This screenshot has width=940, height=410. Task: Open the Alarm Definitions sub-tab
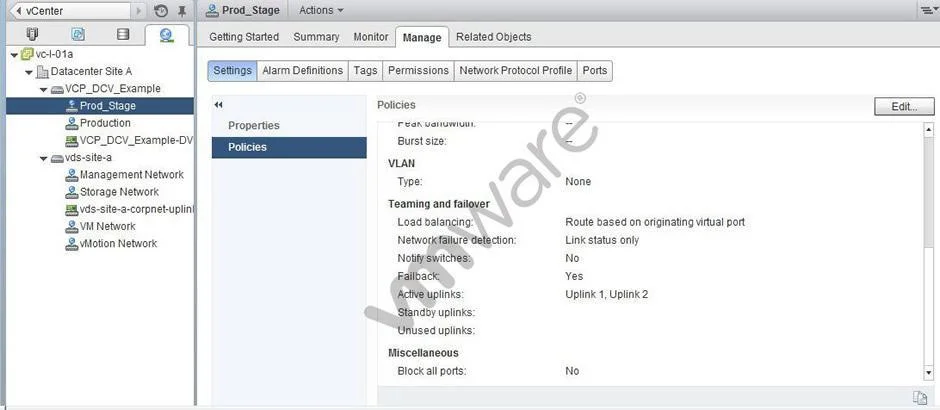pos(303,70)
